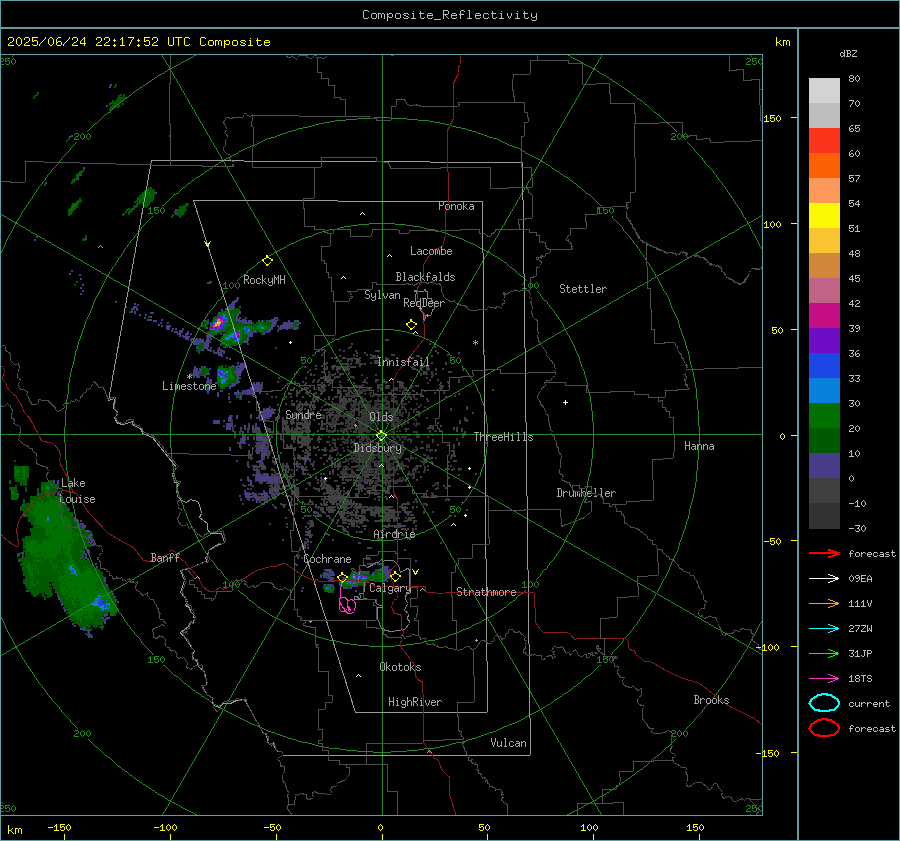Click the km unit label at top right

pyautogui.click(x=783, y=42)
